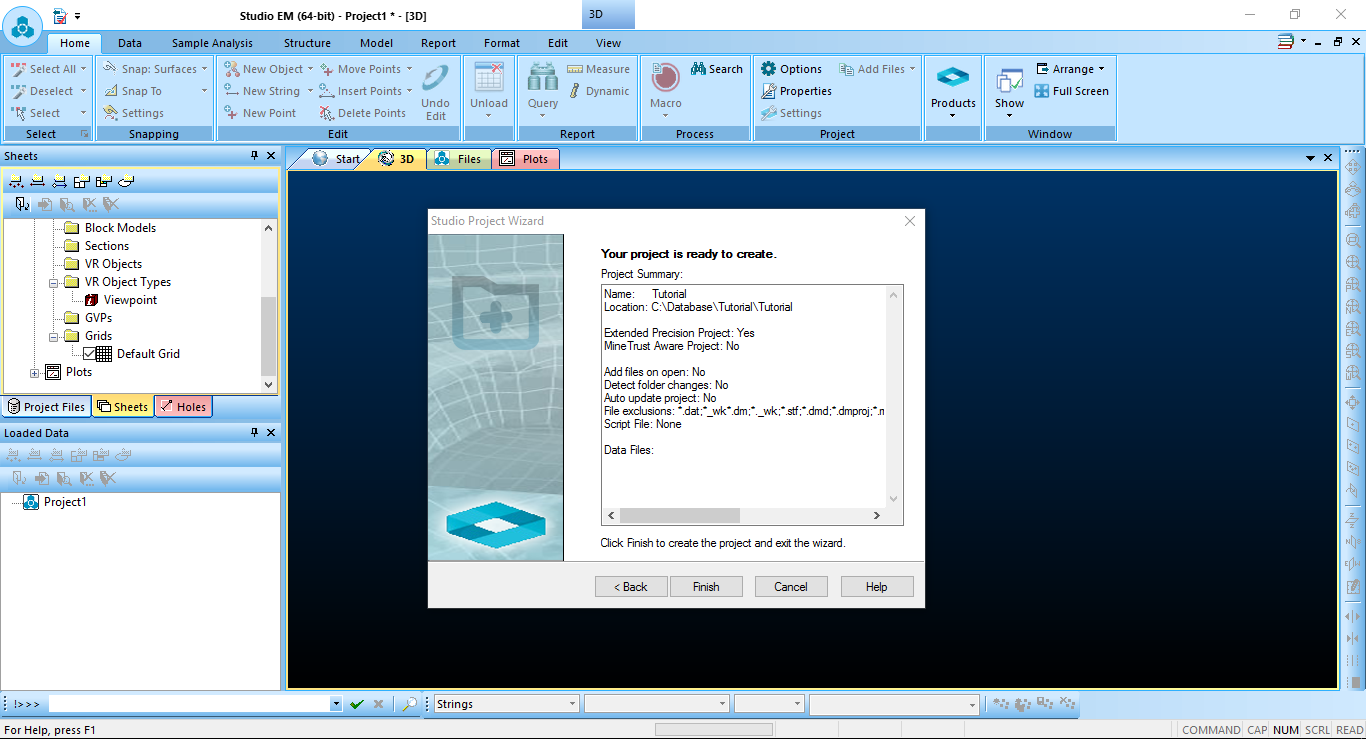Click the application logo button
This screenshot has width=1366, height=739.
click(22, 26)
